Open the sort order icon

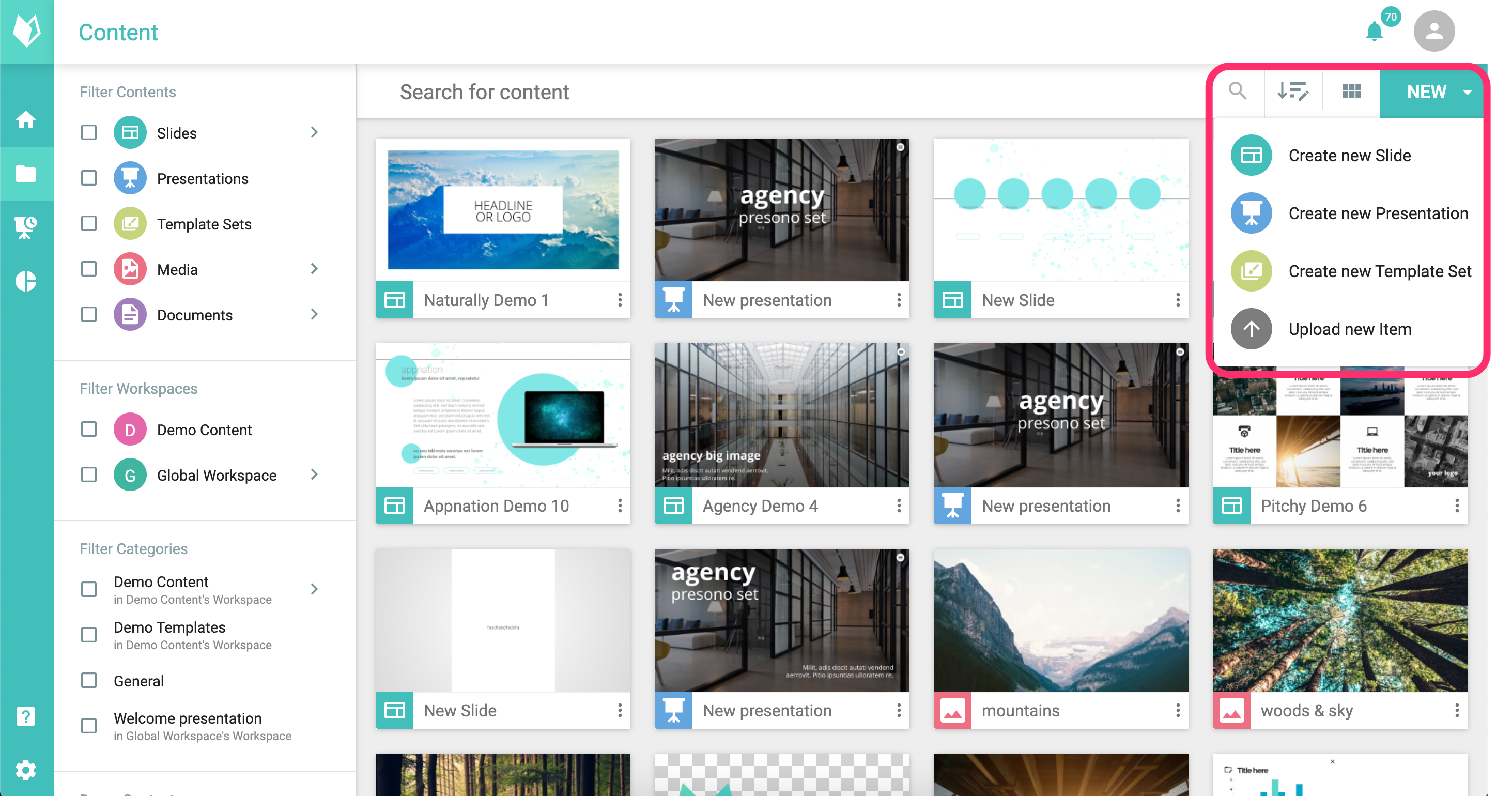pos(1292,91)
